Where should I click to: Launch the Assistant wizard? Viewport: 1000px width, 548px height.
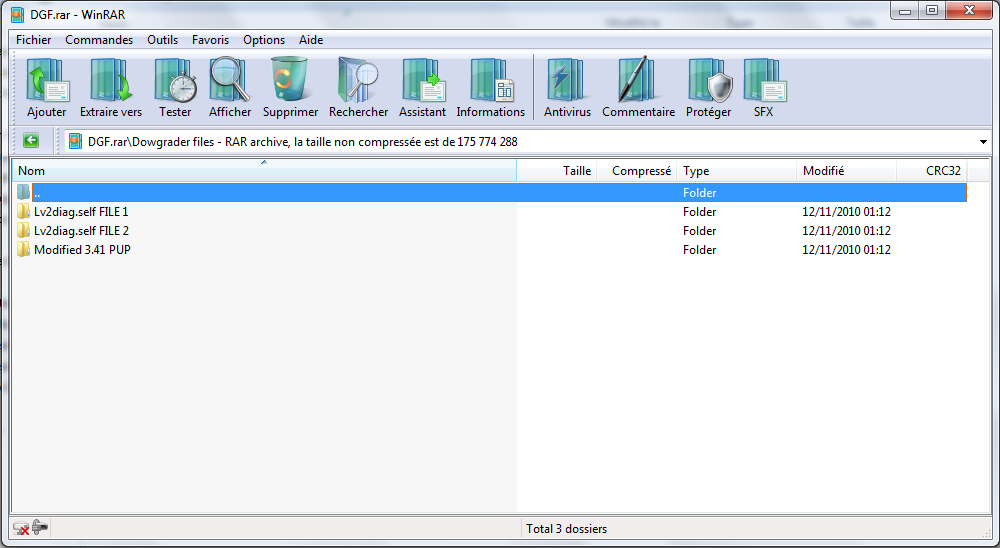[x=422, y=87]
